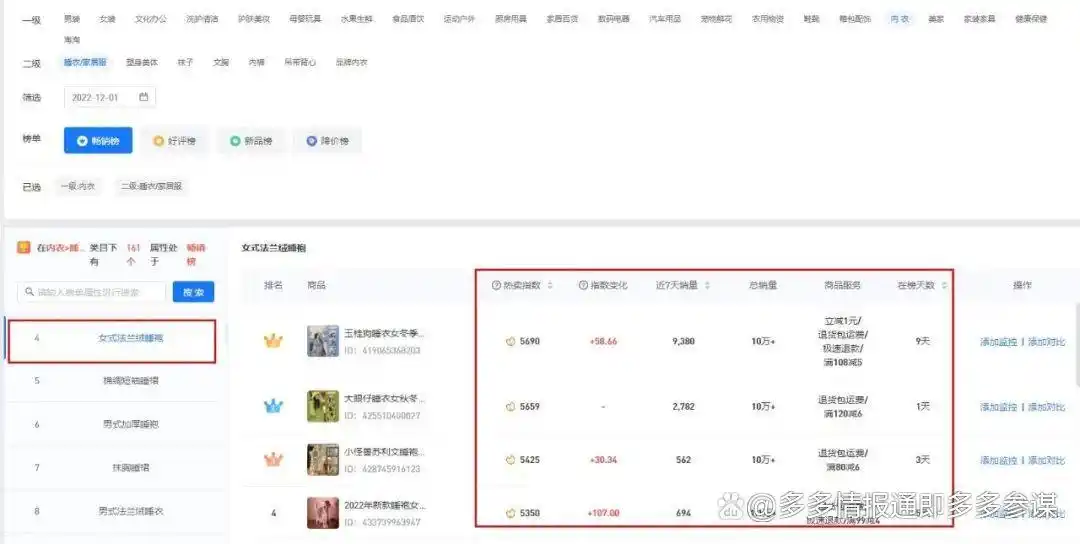Select the 畅销榜 ranking button
The height and width of the screenshot is (544, 1080).
(98, 140)
